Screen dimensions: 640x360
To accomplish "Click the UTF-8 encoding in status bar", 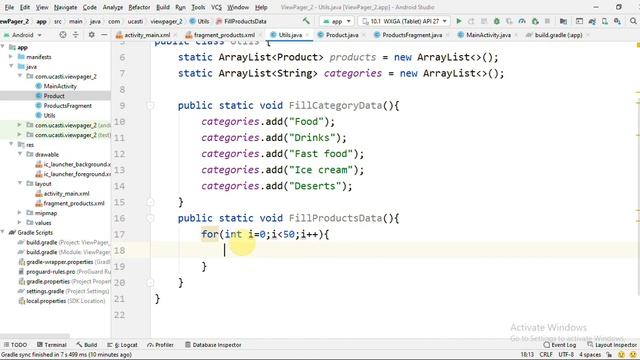I will pyautogui.click(x=566, y=355).
